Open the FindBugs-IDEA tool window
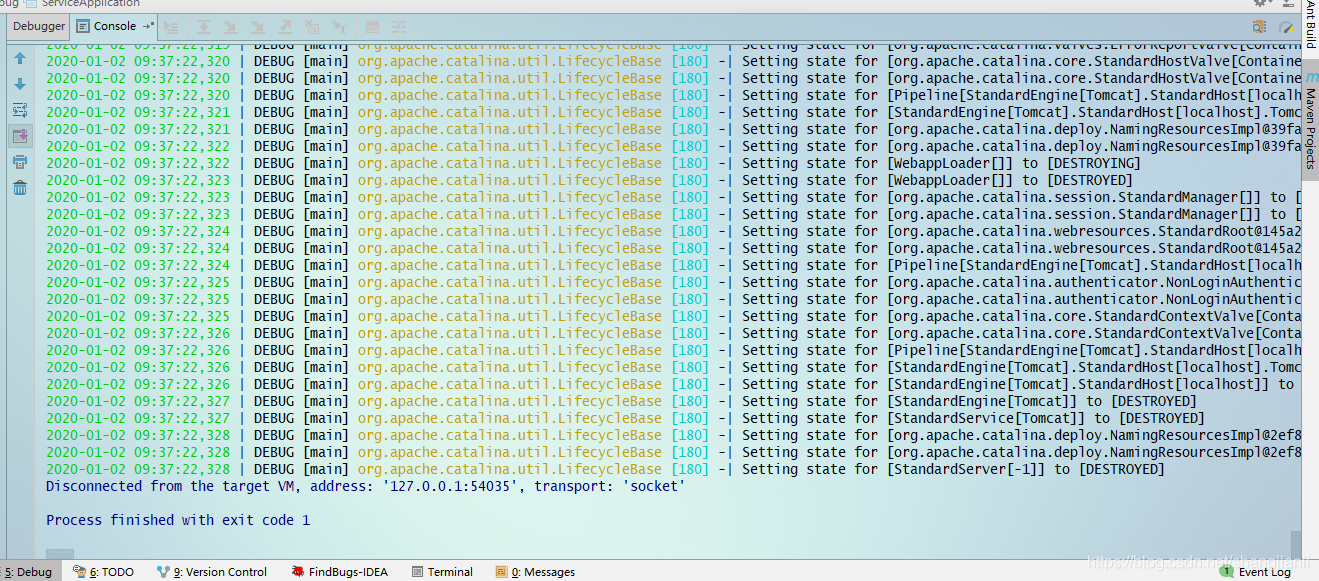This screenshot has width=1319, height=581. (x=340, y=572)
